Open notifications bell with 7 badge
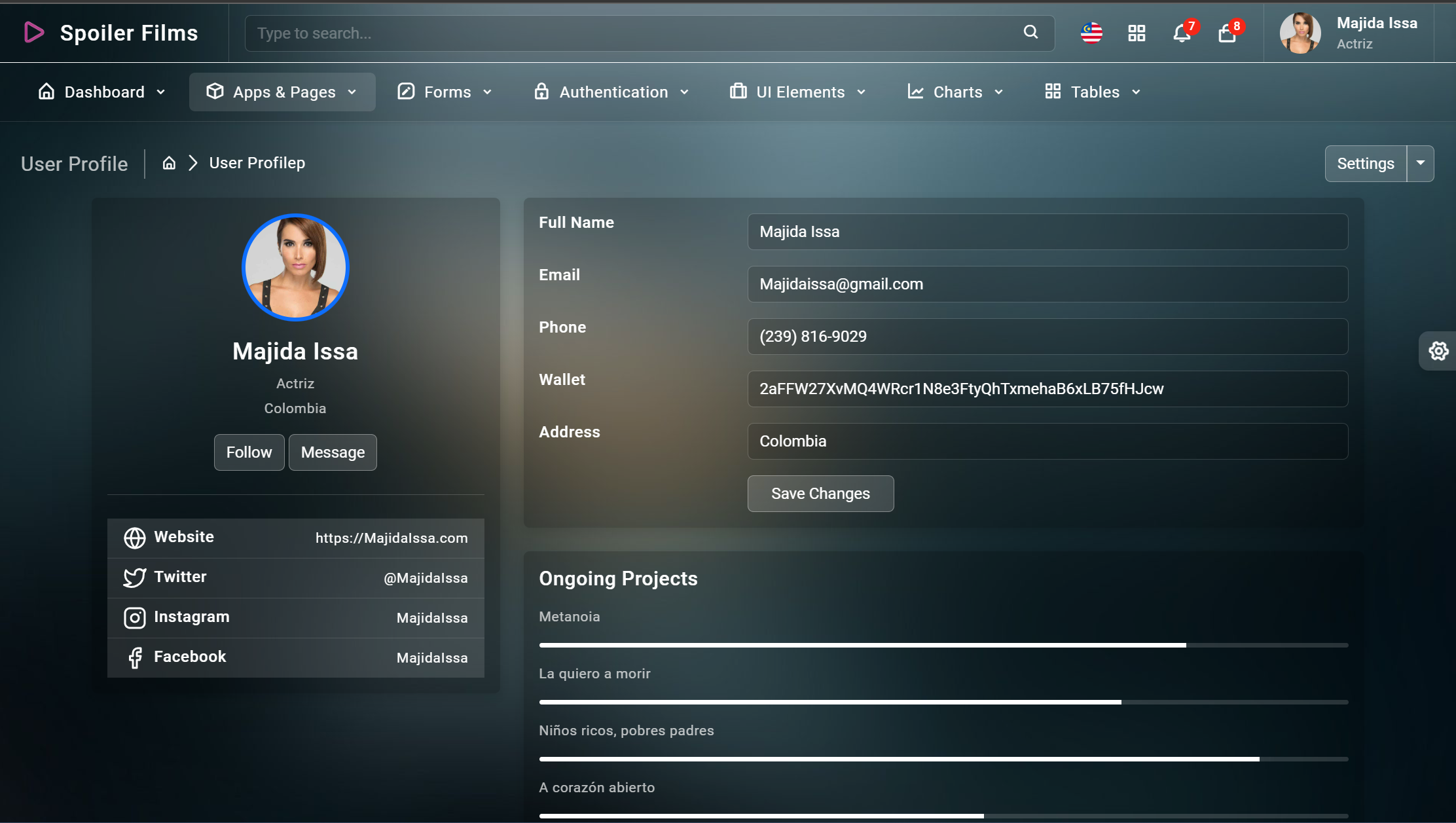The height and width of the screenshot is (823, 1456). (x=1182, y=33)
